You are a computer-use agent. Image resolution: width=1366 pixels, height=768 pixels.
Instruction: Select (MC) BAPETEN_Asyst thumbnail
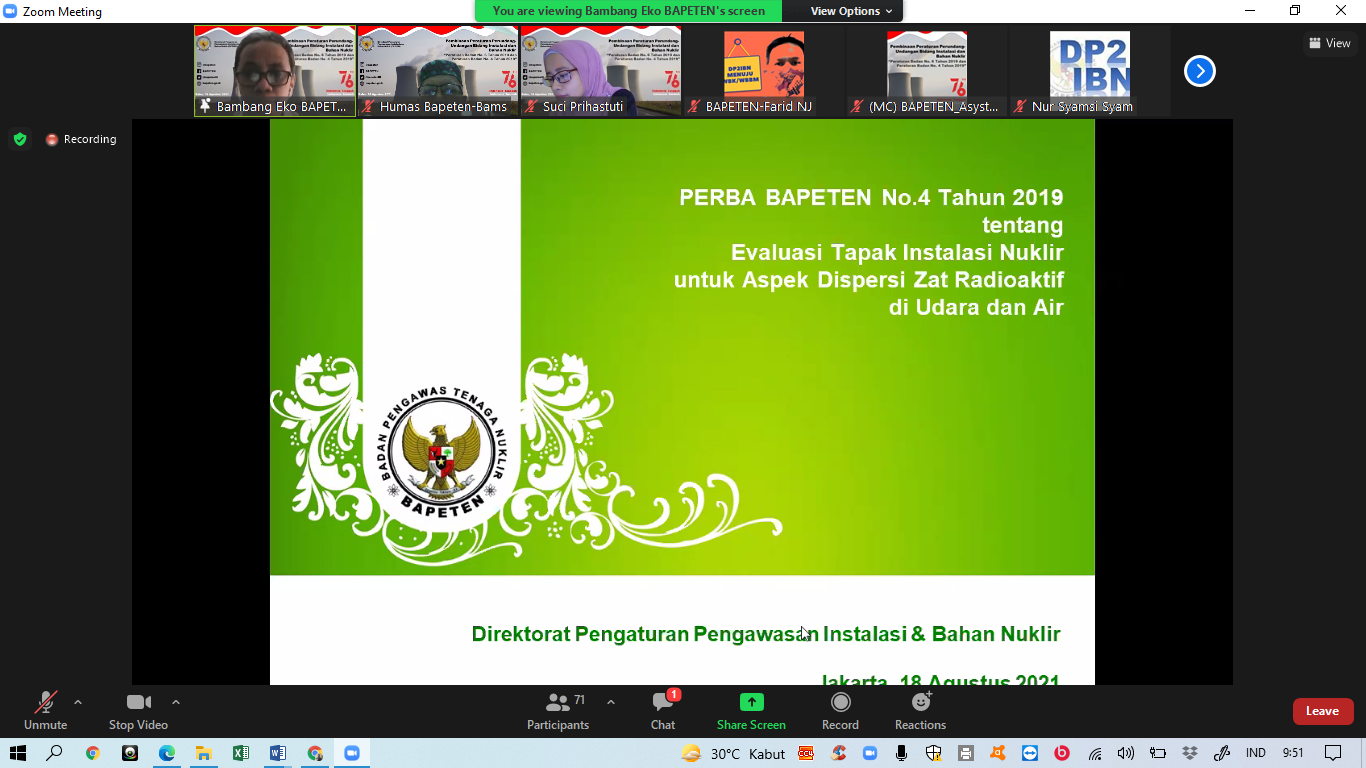coord(927,71)
